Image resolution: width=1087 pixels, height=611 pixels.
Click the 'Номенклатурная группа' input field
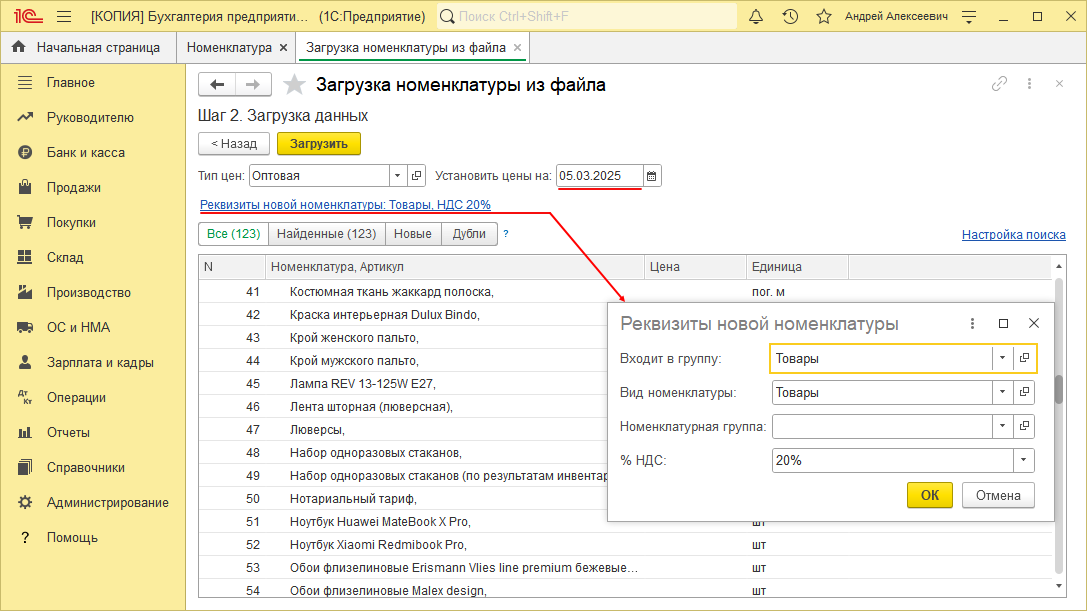pos(882,427)
